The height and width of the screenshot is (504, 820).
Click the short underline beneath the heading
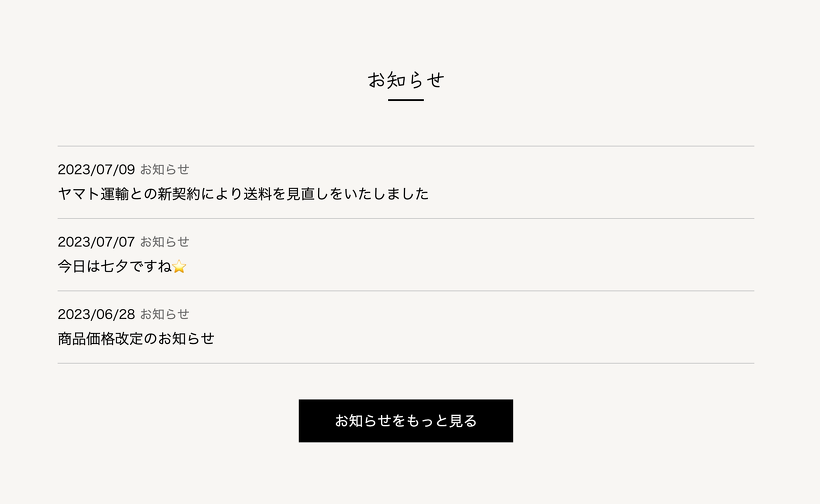click(x=405, y=100)
